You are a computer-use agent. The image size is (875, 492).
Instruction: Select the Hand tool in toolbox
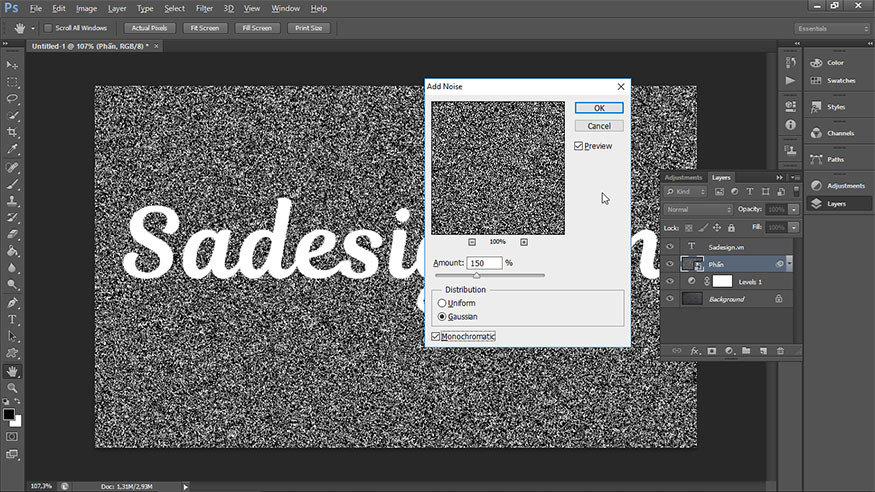click(12, 372)
